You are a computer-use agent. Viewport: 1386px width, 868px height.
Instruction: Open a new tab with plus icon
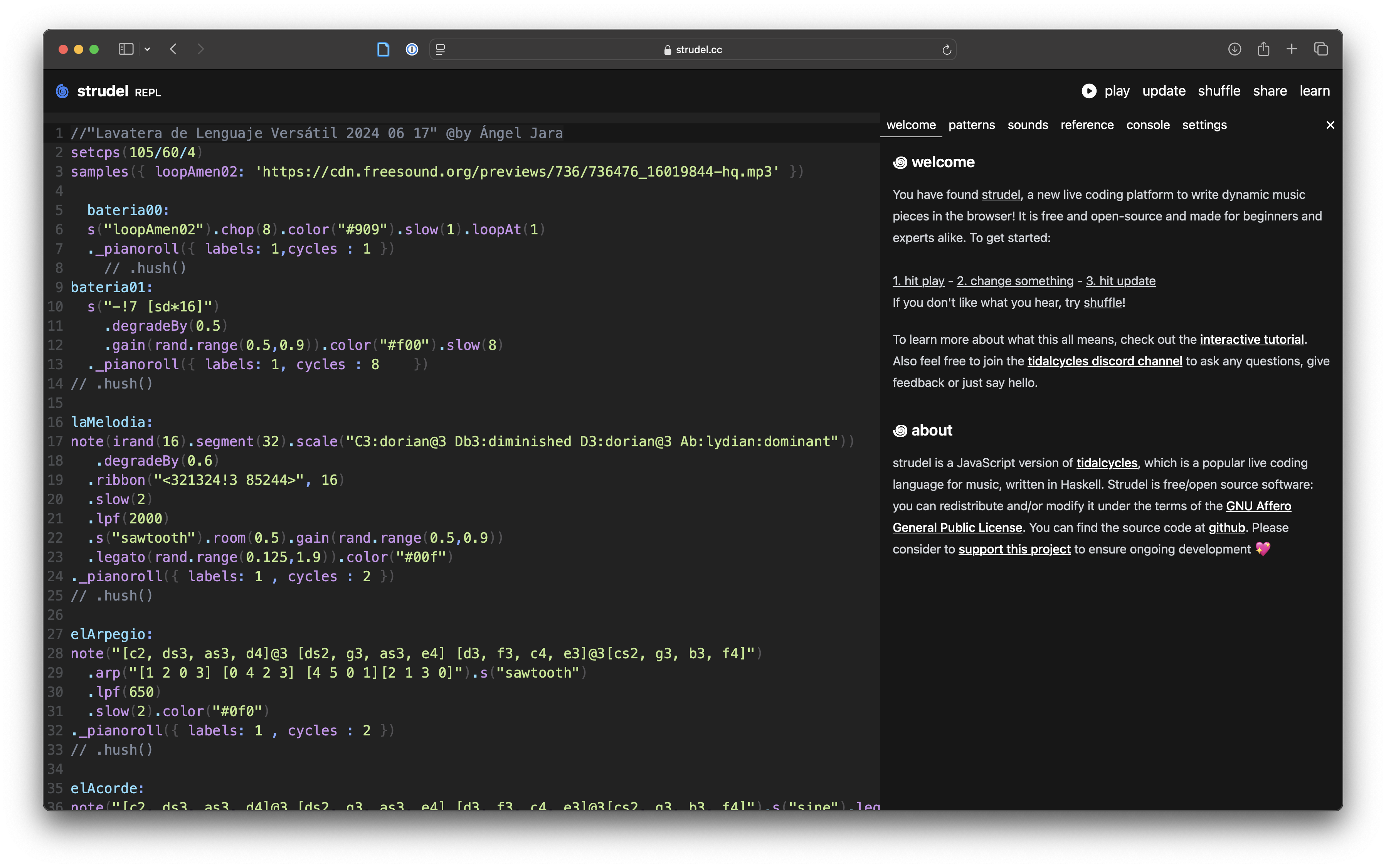pyautogui.click(x=1291, y=49)
